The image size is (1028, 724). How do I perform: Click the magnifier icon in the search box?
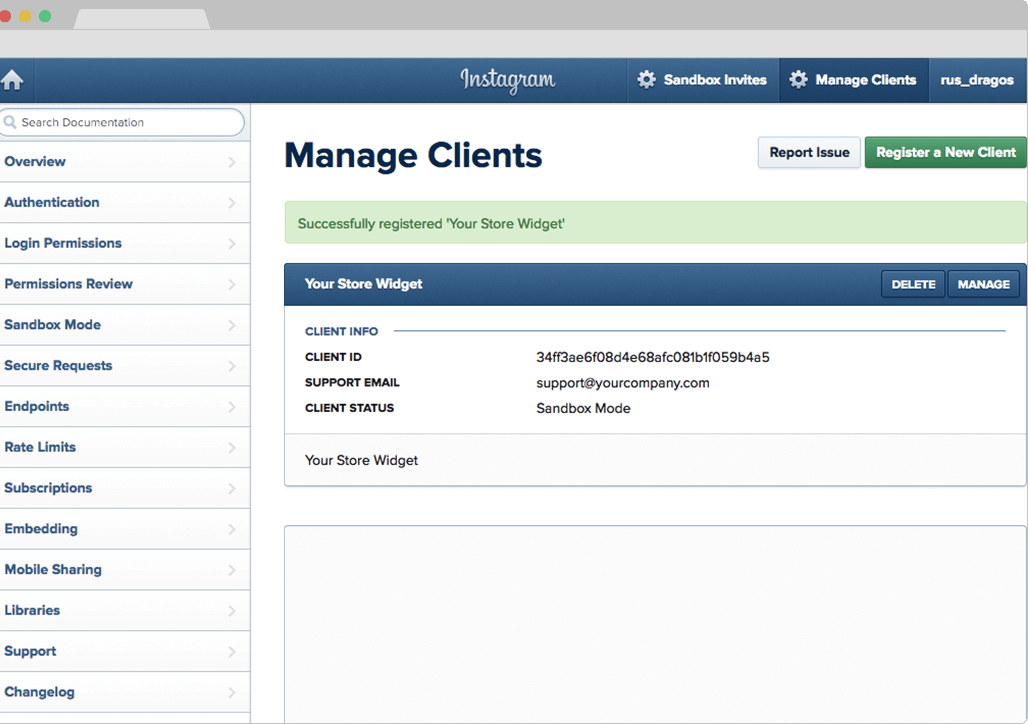11,123
